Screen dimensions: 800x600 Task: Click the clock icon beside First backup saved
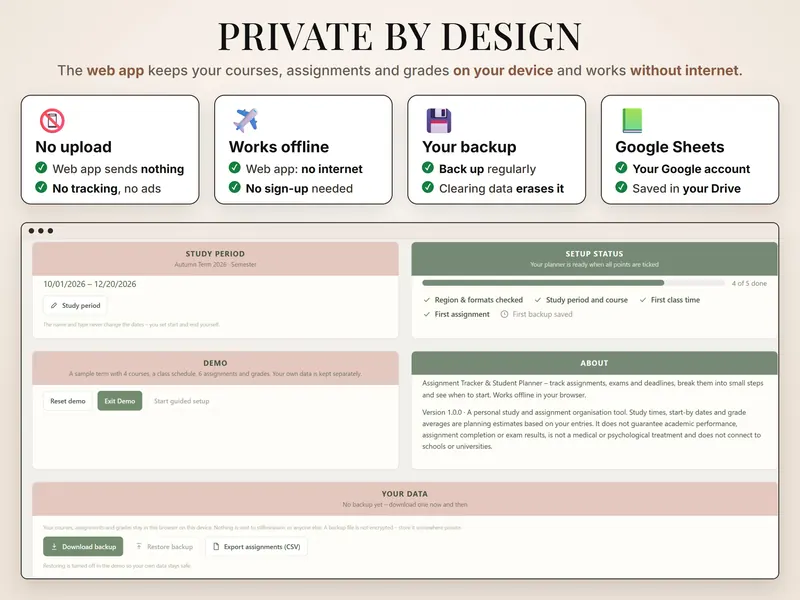504,314
